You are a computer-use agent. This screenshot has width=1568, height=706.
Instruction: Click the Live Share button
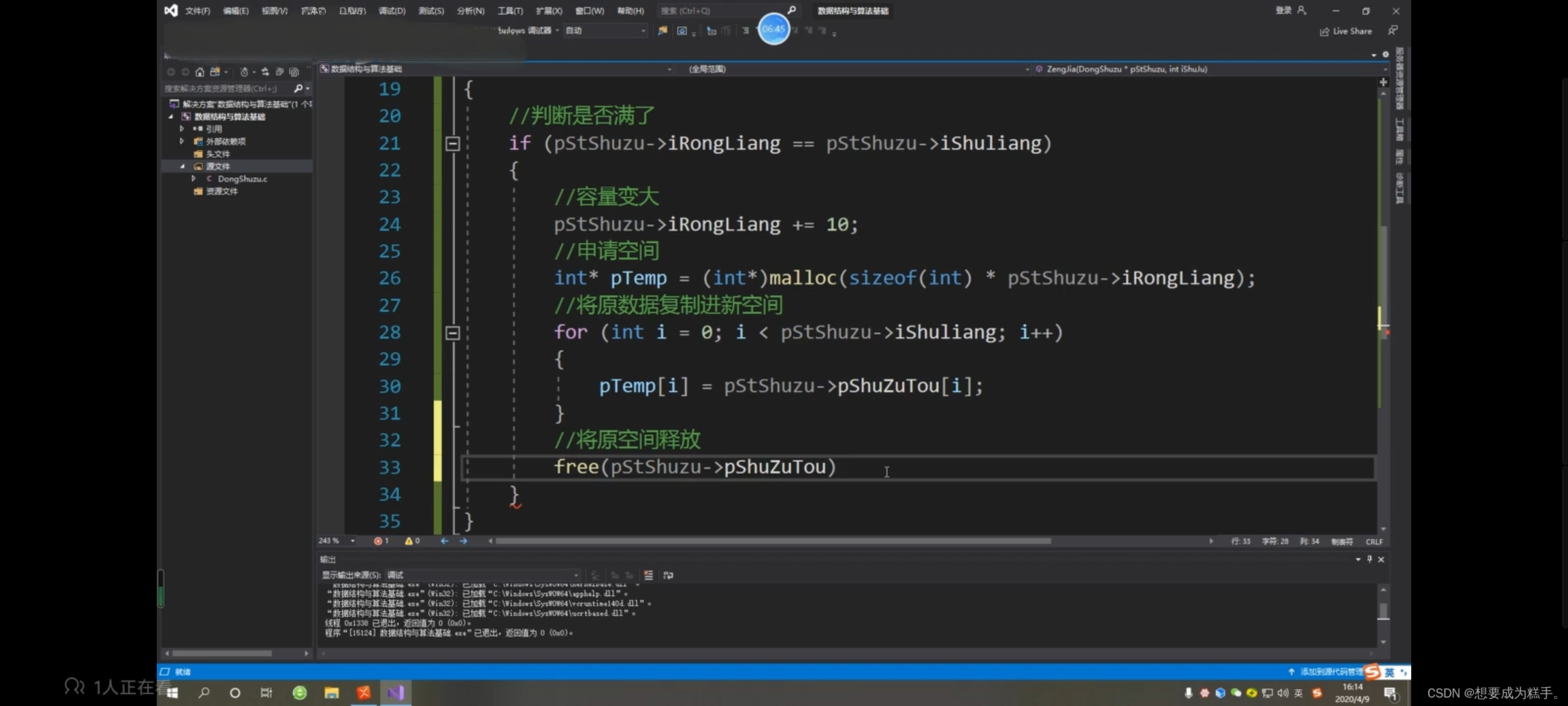point(1346,31)
